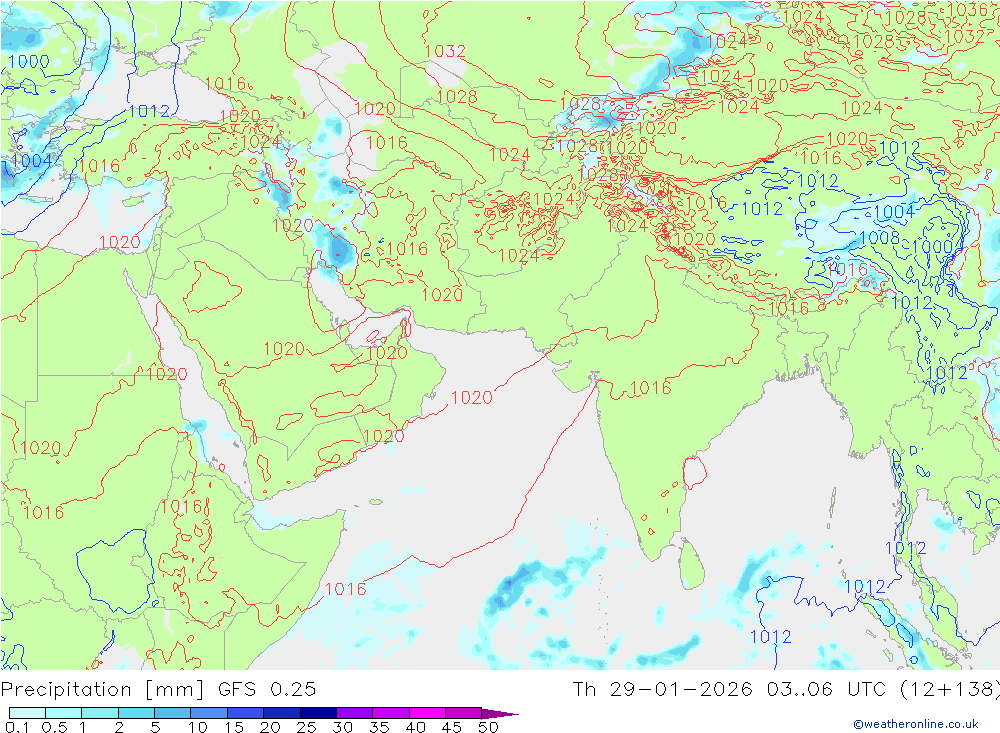
Task: Click the legend color between 40 and 45
Action: 427,713
